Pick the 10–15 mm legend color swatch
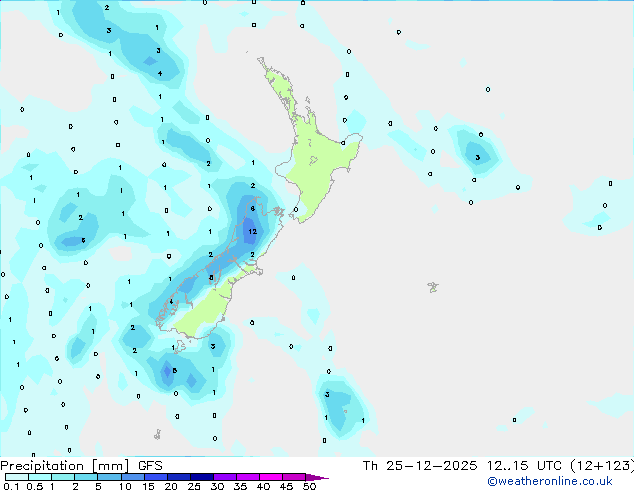 click(x=132, y=477)
